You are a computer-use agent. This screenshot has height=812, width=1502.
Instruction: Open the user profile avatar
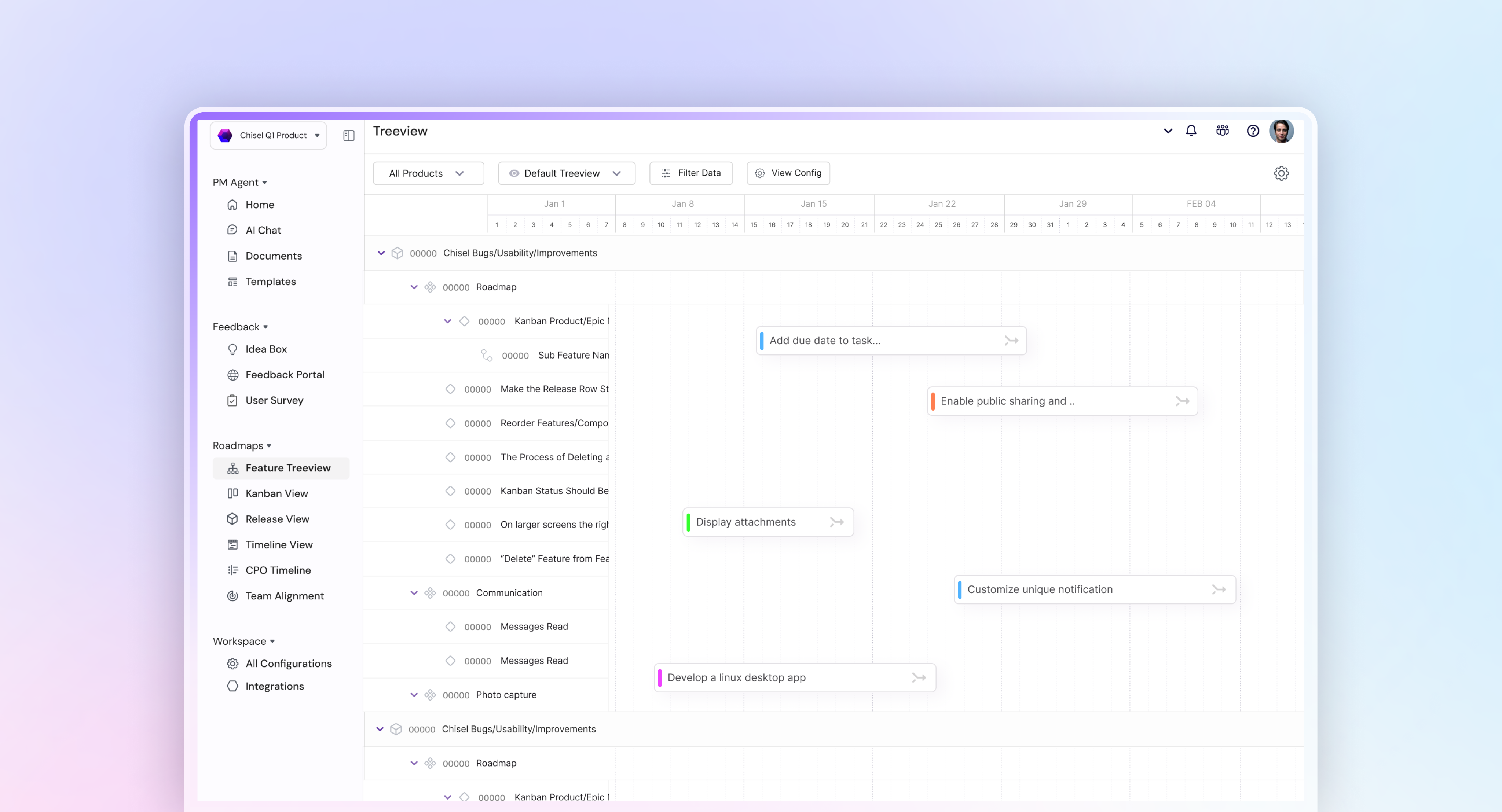(x=1281, y=131)
